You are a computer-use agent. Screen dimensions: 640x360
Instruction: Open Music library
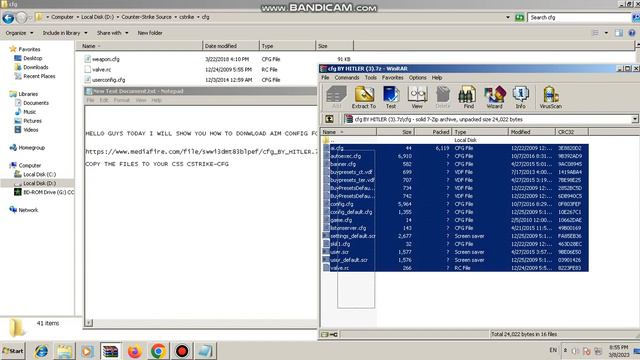pyautogui.click(x=29, y=112)
